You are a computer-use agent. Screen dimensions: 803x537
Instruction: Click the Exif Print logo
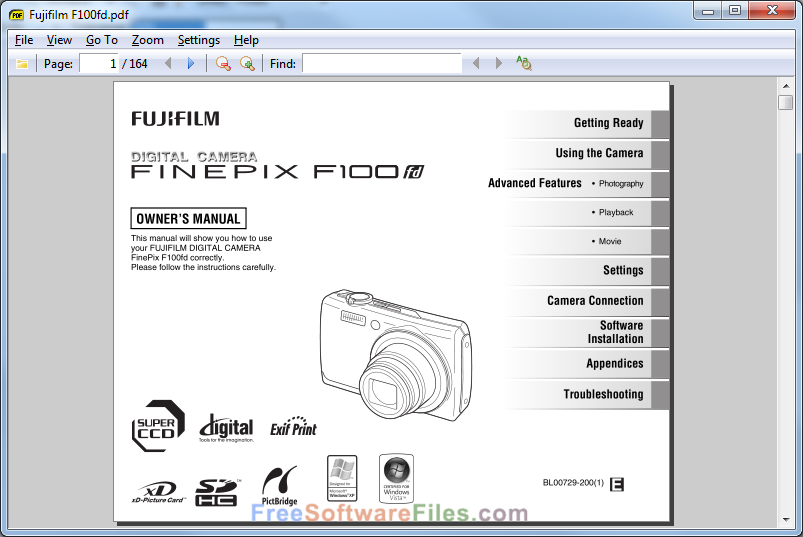click(293, 426)
